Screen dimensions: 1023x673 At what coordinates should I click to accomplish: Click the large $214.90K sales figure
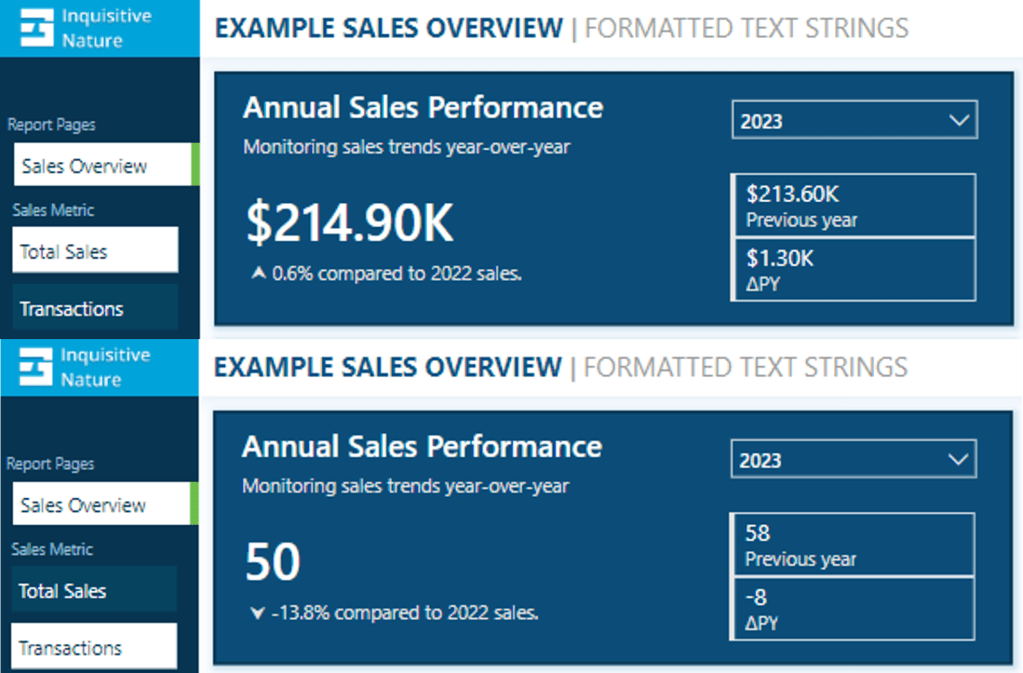tap(350, 225)
